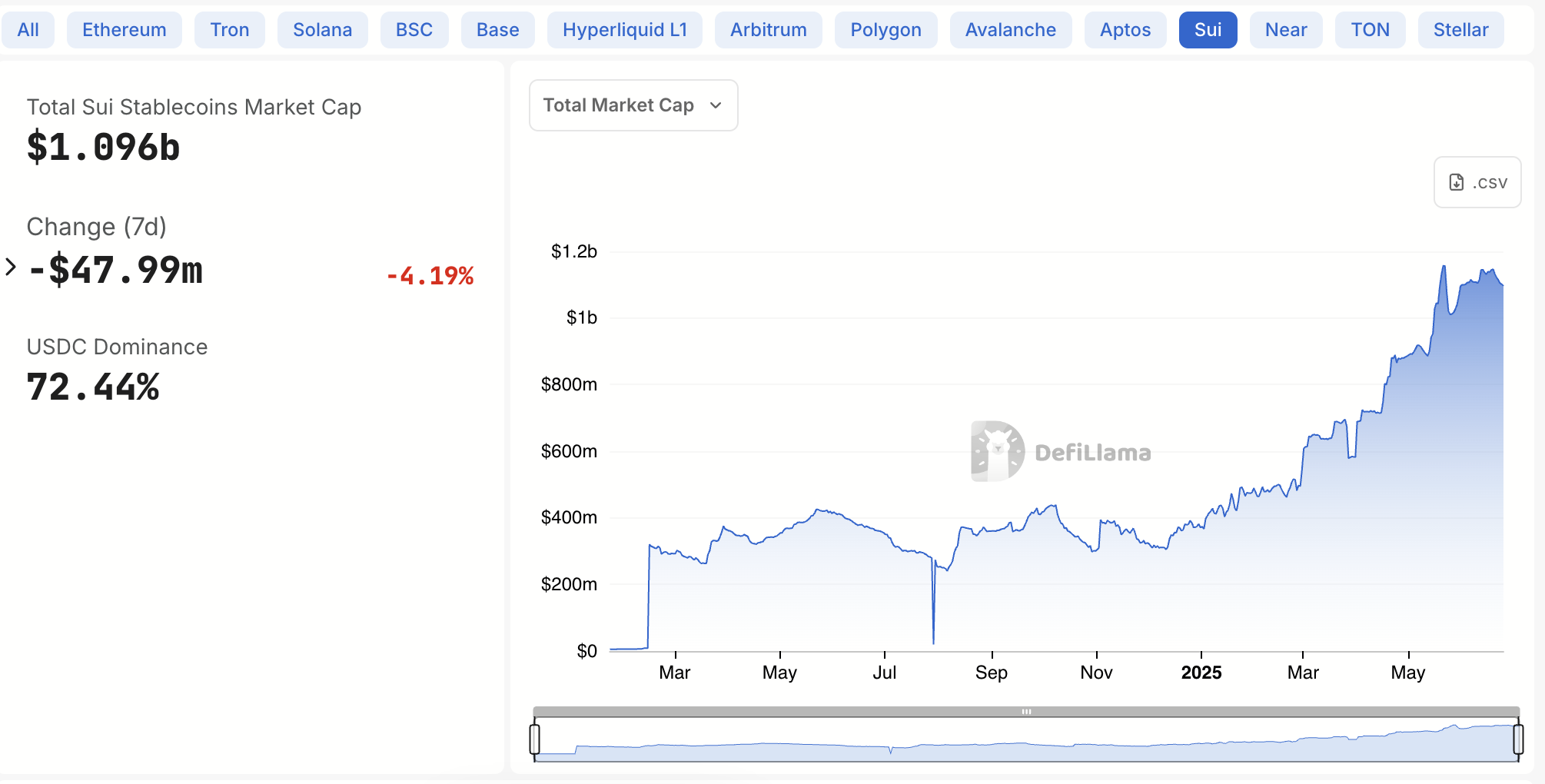This screenshot has height=784, width=1545.
Task: Select the Avalanche chain chip
Action: point(1010,29)
